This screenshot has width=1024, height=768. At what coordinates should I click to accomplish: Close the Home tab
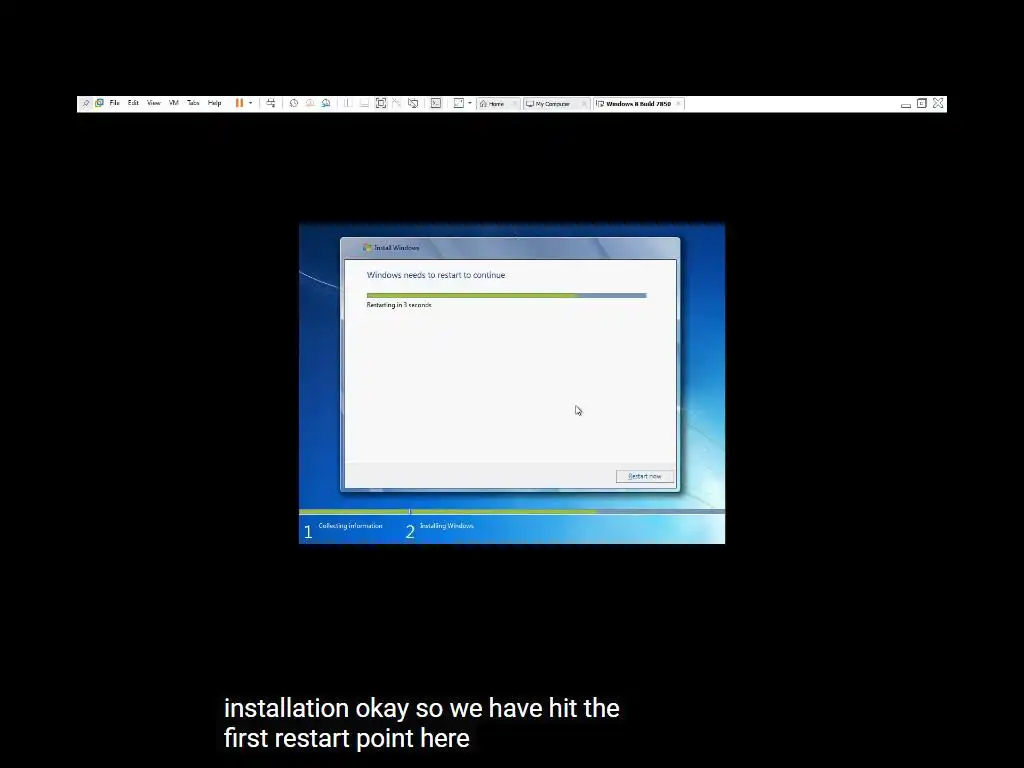(515, 104)
